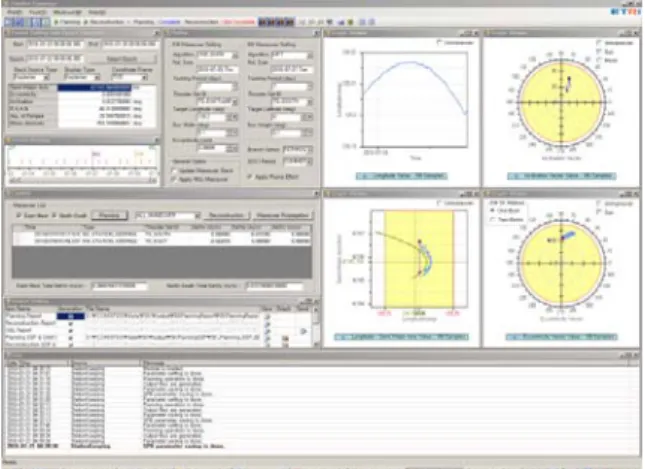Toggle the checkbox above the longitude-time graph

(439, 42)
